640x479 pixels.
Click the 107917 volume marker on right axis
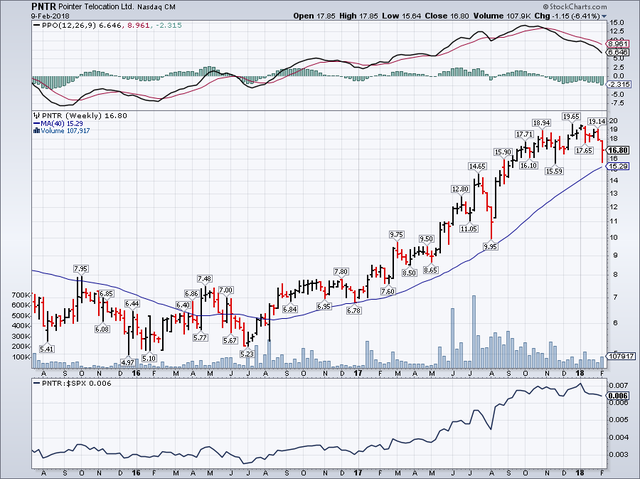coord(620,356)
